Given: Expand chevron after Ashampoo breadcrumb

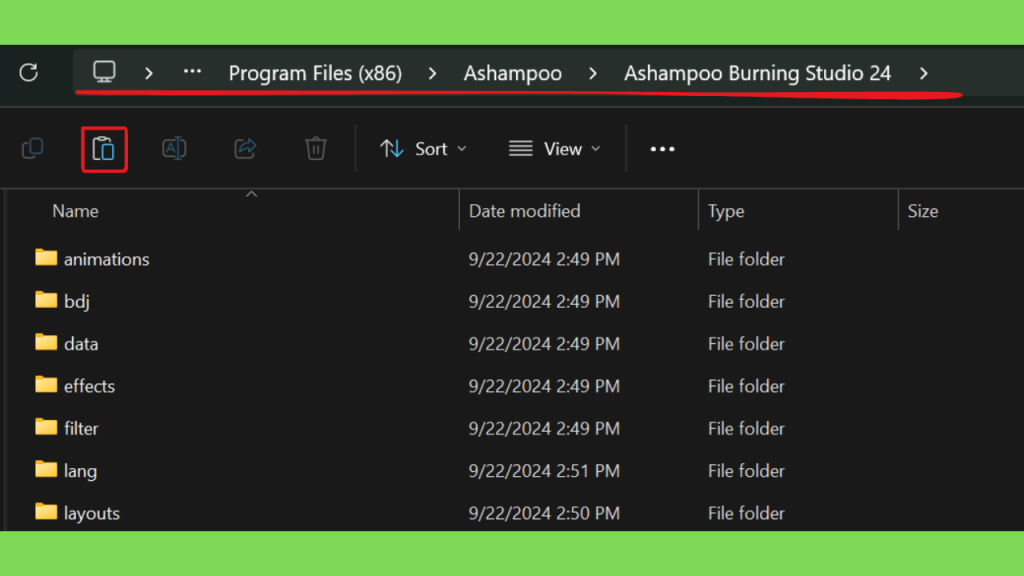Looking at the screenshot, I should [593, 73].
